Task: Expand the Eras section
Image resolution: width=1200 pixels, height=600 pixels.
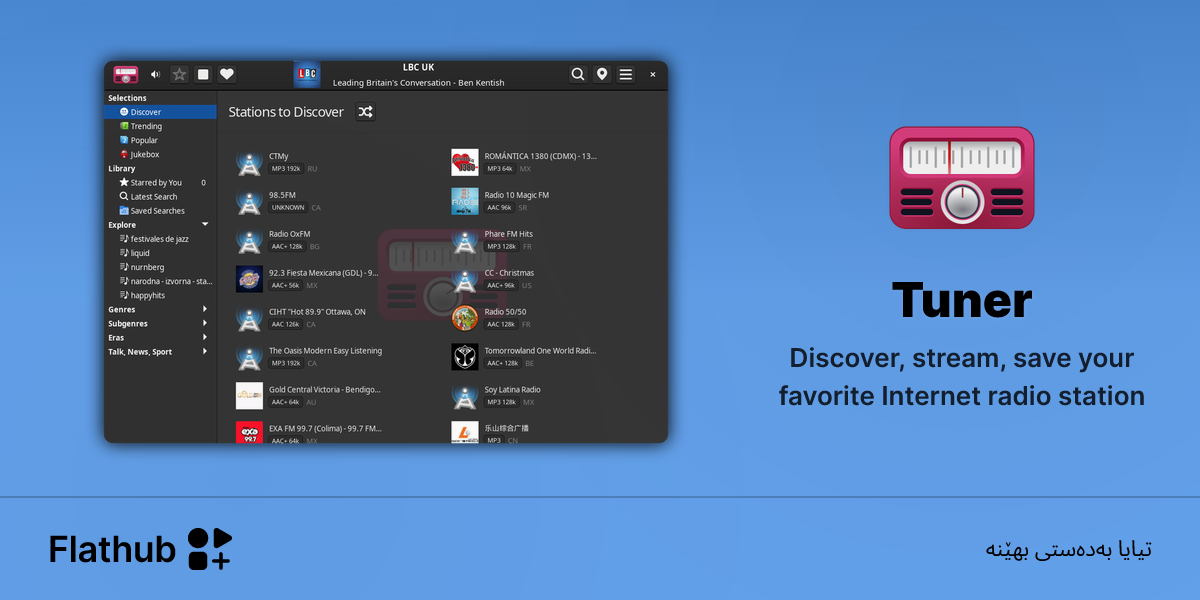Action: point(205,337)
